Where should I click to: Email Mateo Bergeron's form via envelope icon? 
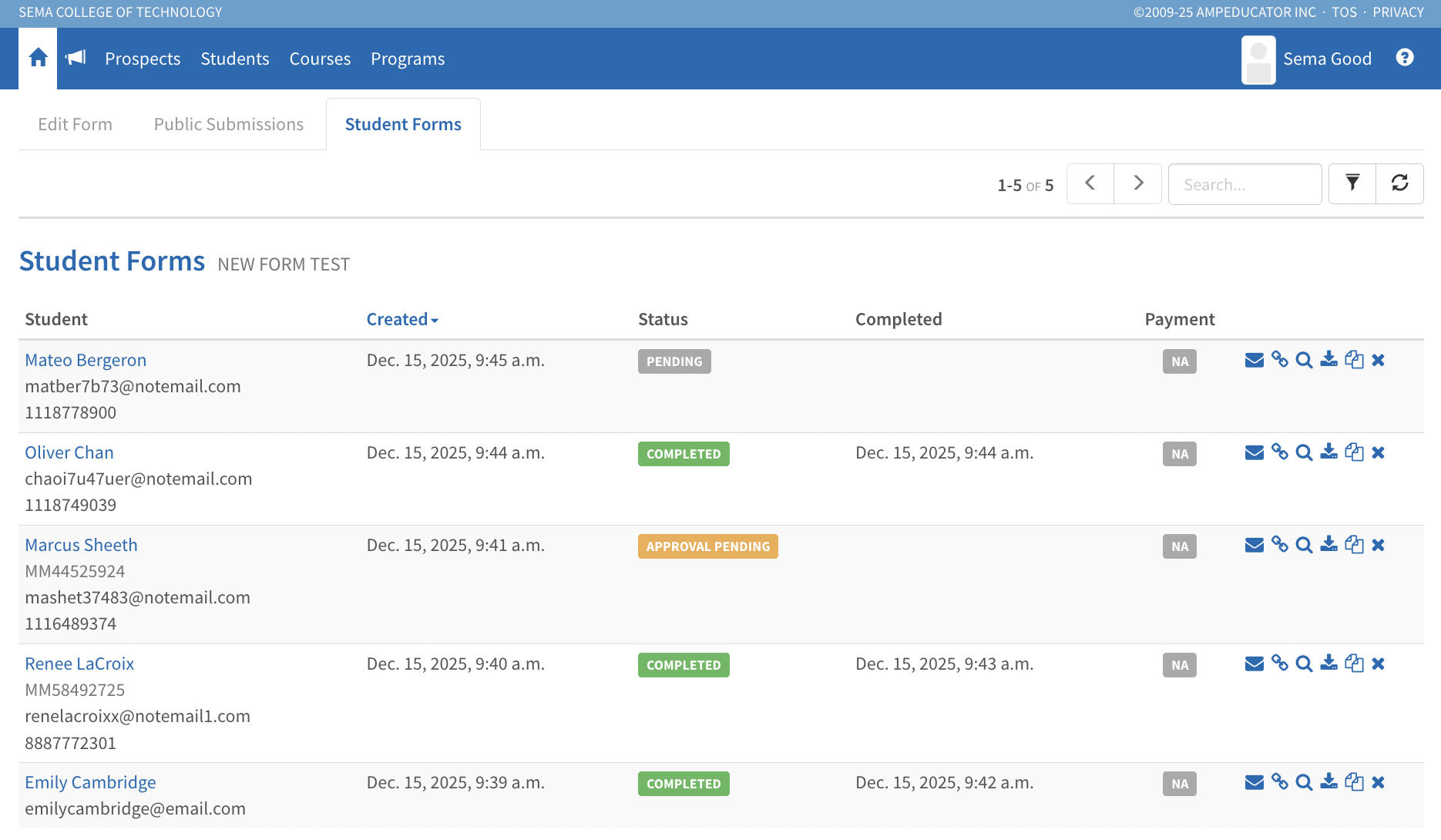(1254, 360)
